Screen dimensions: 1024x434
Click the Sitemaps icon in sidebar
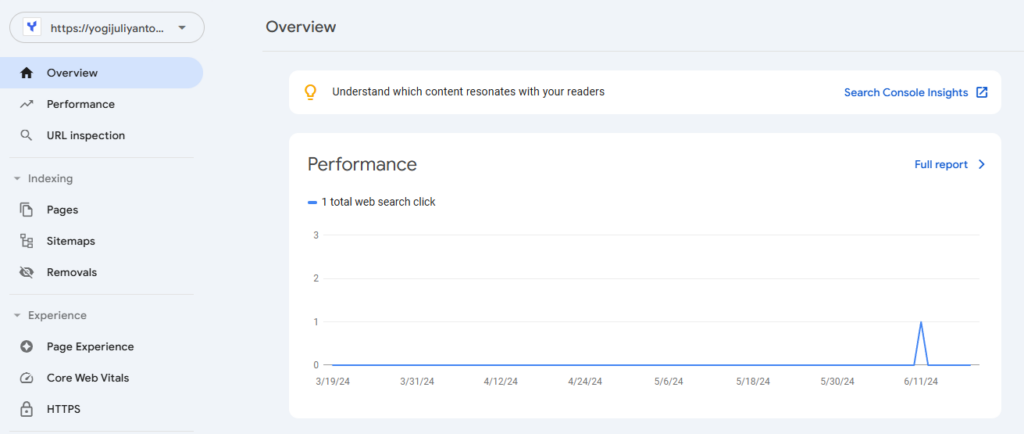click(x=27, y=241)
